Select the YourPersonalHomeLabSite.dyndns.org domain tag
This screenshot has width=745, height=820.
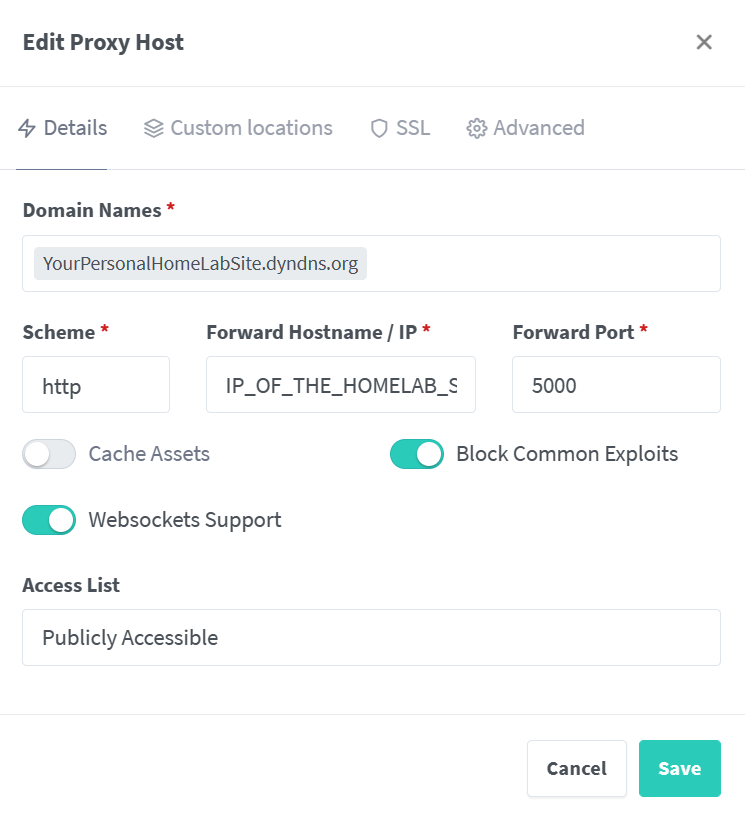198,263
